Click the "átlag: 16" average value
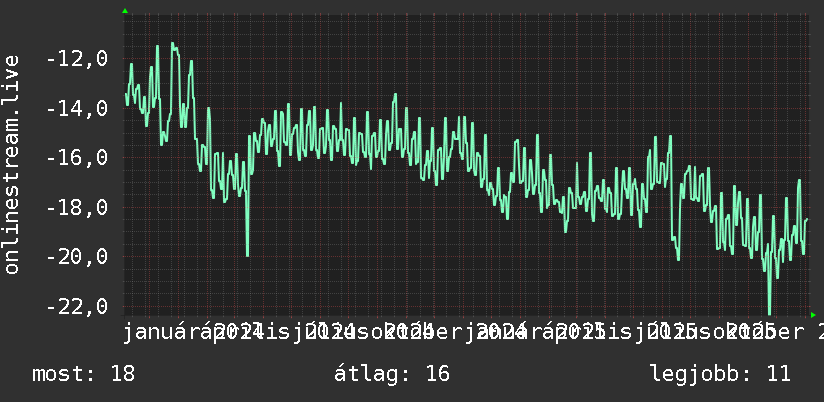This screenshot has width=824, height=402. click(x=392, y=374)
